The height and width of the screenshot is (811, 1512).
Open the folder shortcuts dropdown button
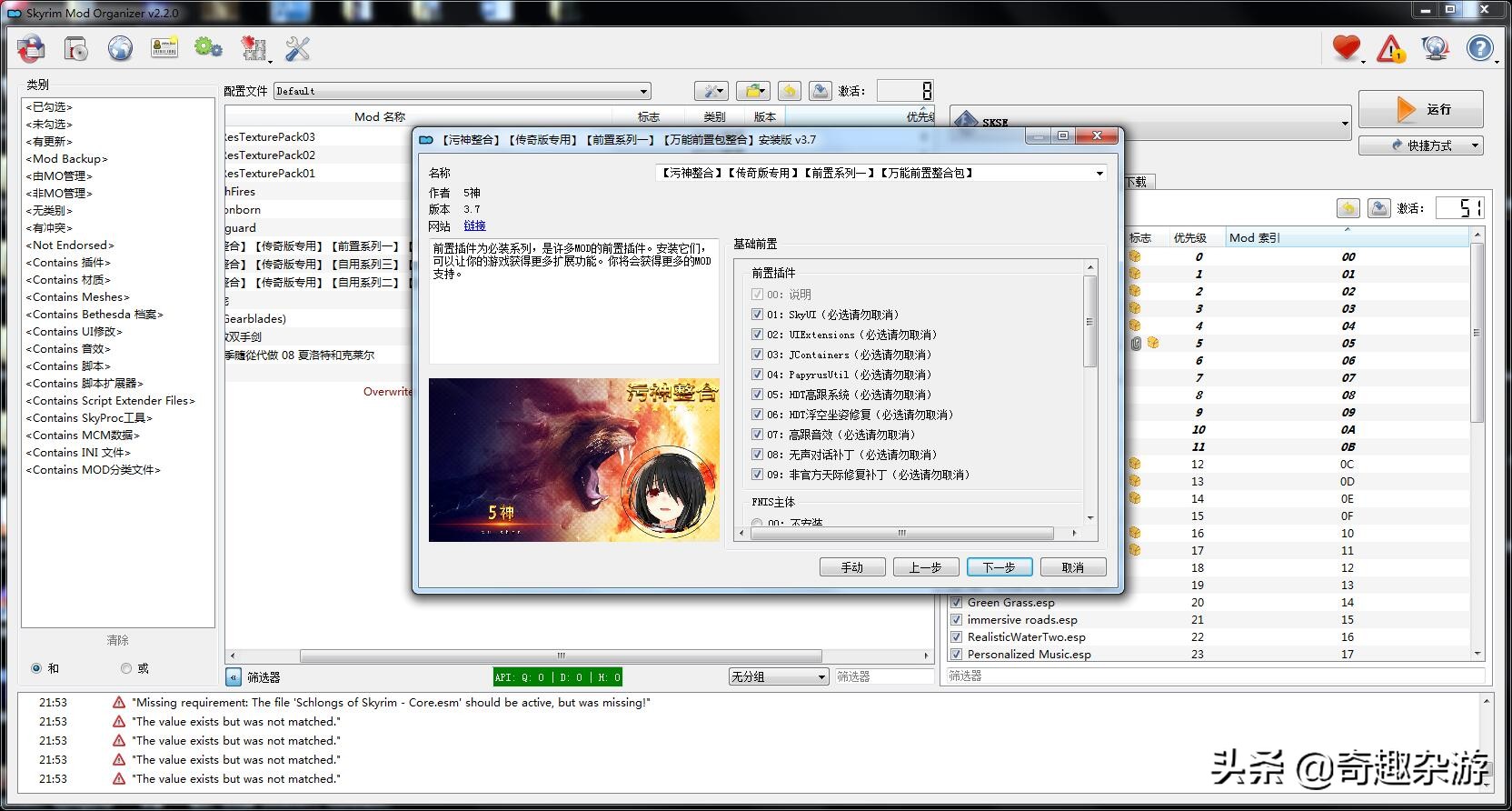point(753,91)
